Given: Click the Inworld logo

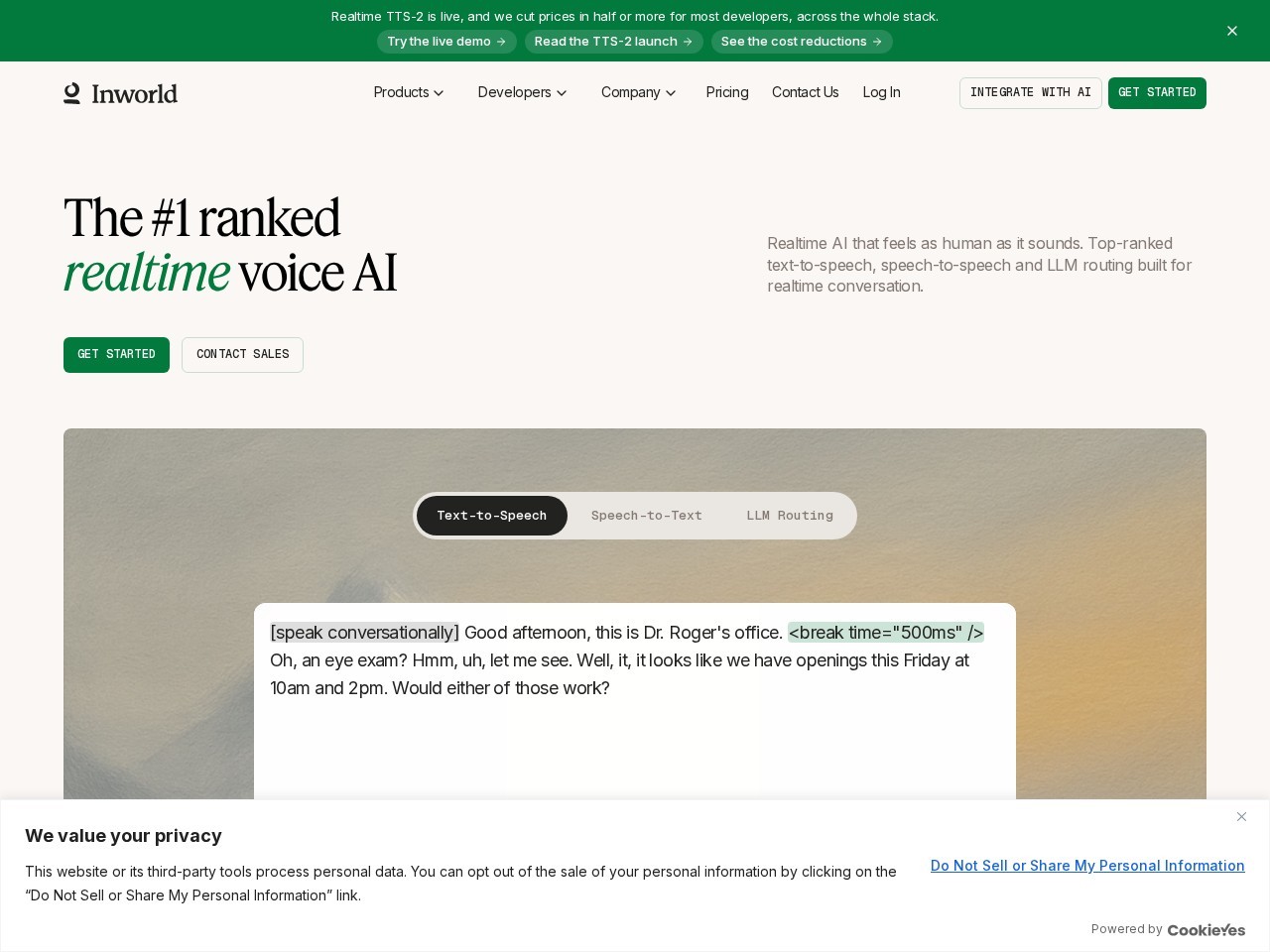Looking at the screenshot, I should pos(120,93).
